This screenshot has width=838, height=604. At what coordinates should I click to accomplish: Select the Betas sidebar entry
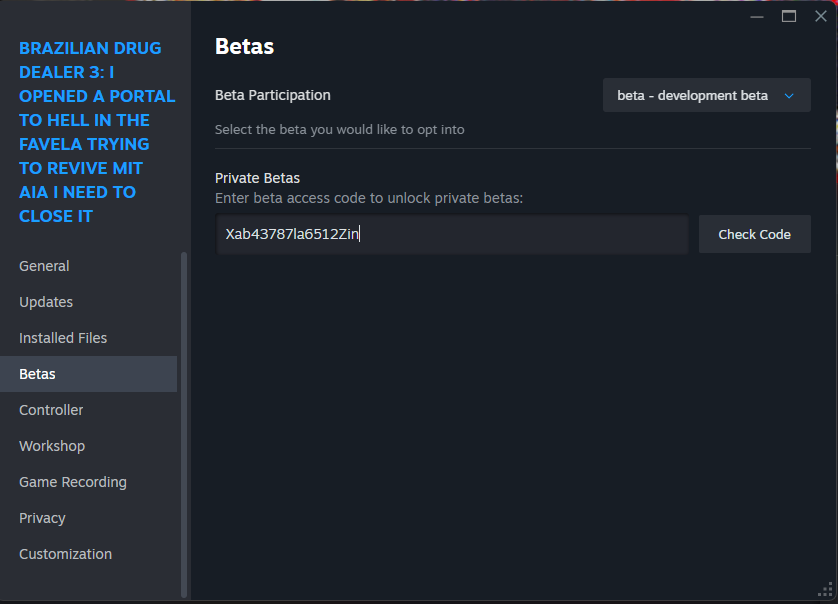point(88,374)
